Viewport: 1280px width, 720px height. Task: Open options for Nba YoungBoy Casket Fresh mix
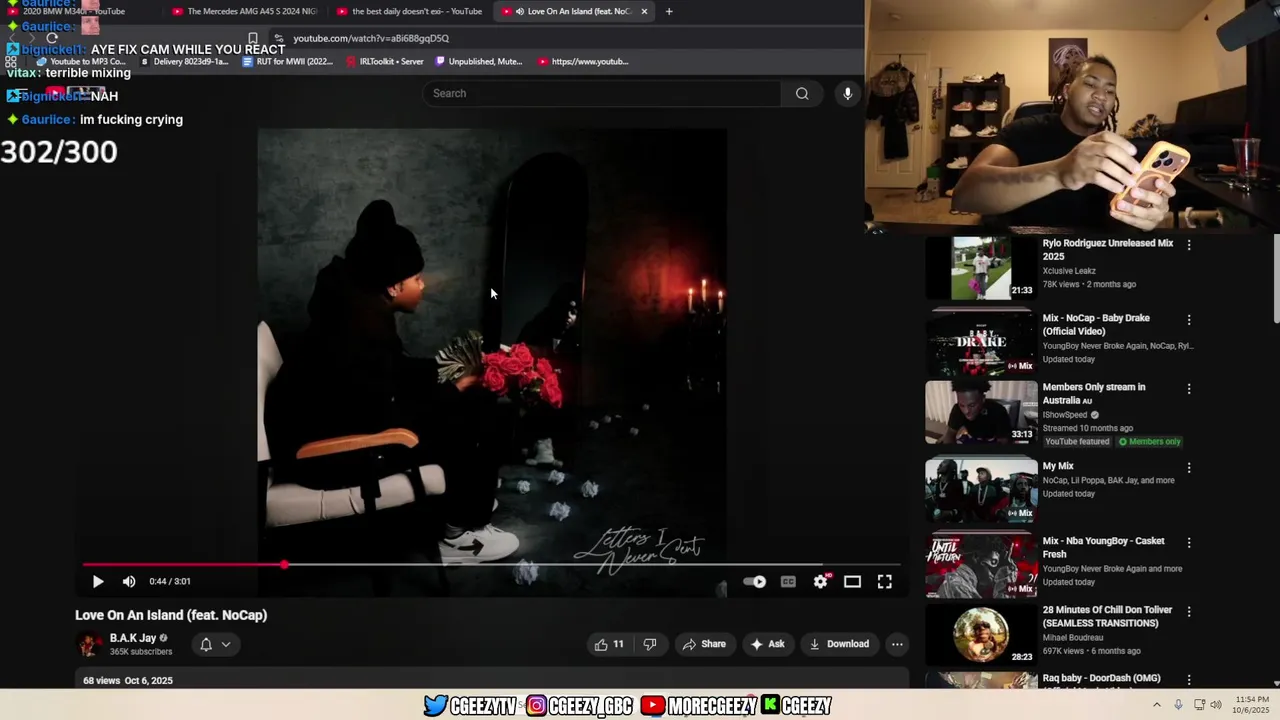tap(1189, 543)
